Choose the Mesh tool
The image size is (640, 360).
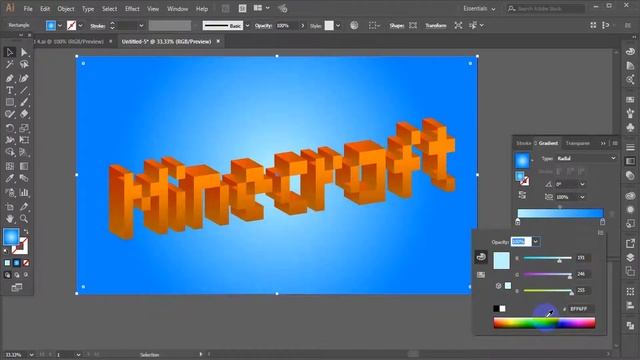10,166
